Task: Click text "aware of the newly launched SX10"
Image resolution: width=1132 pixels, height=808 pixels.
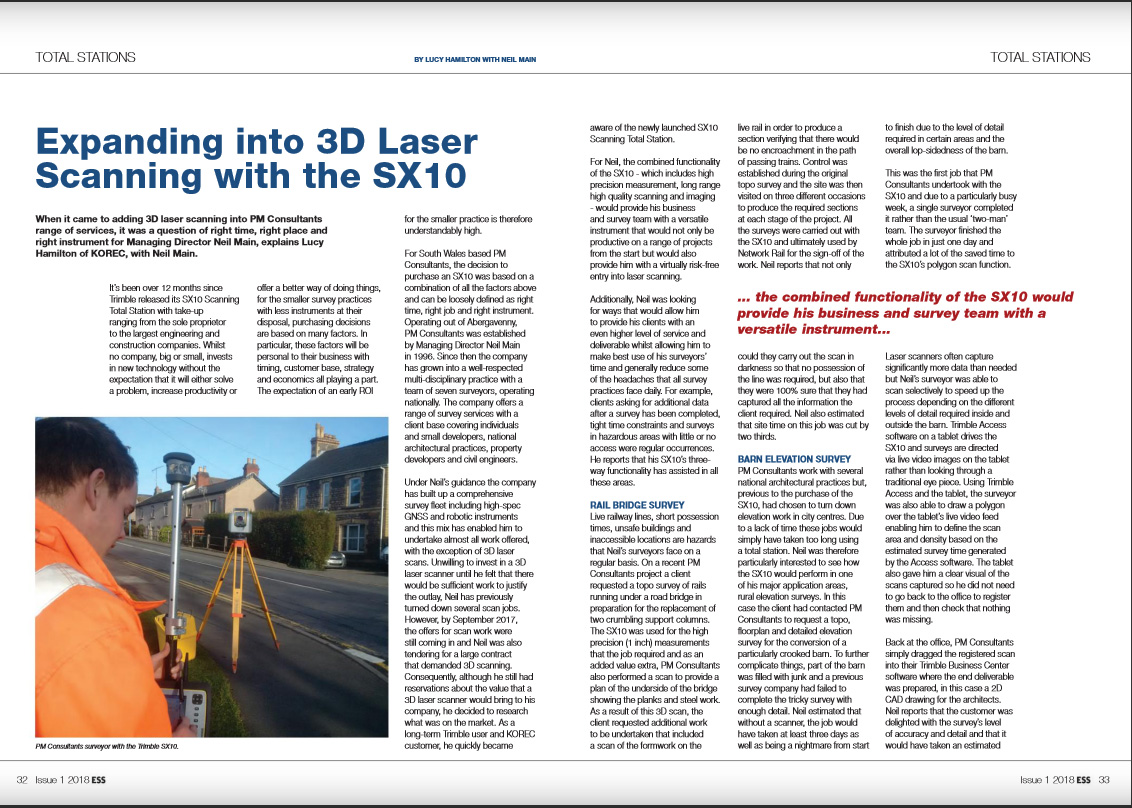Action: pos(654,127)
